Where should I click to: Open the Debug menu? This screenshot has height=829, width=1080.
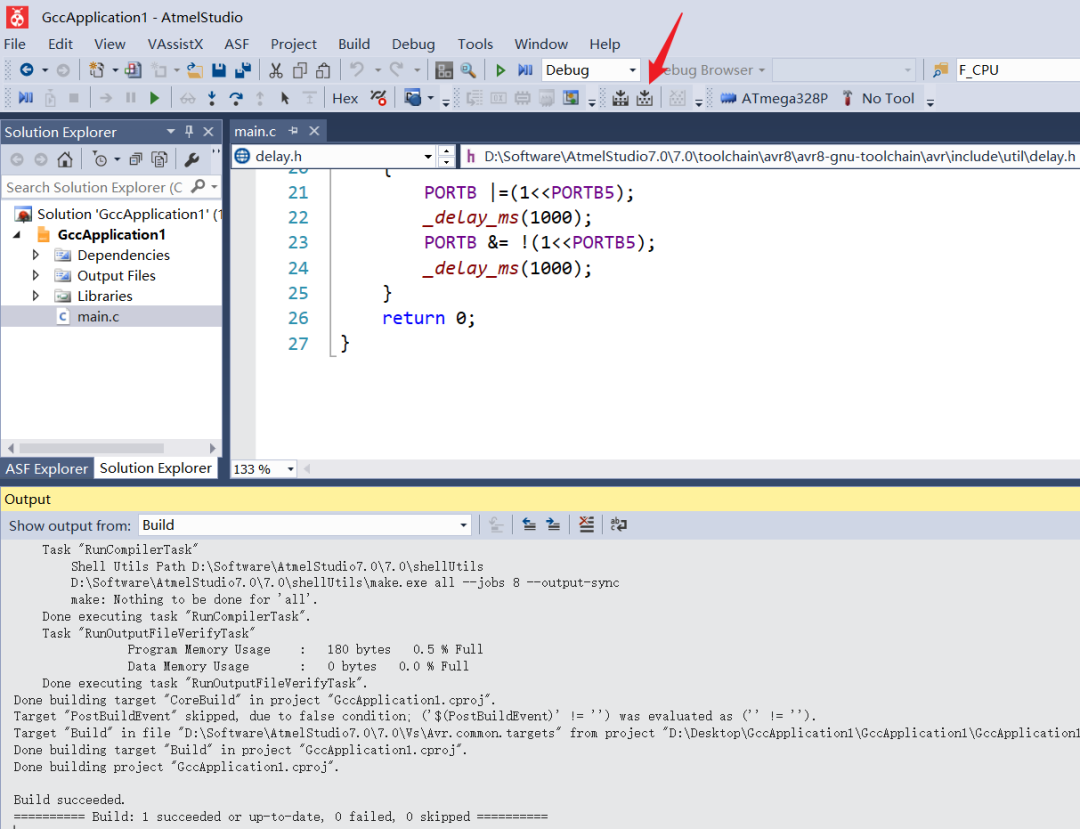pos(413,44)
